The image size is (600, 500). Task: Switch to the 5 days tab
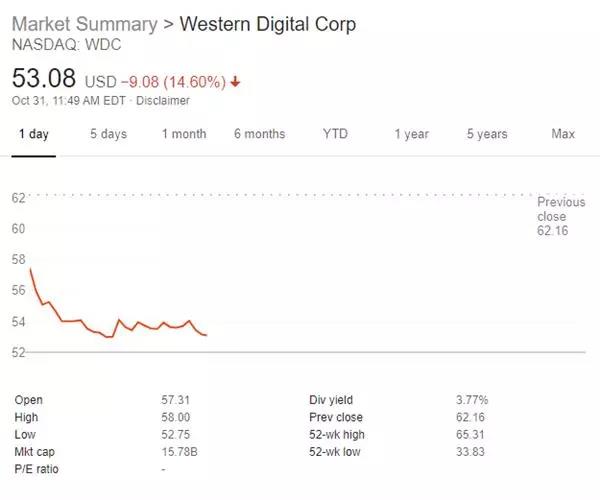[x=108, y=134]
